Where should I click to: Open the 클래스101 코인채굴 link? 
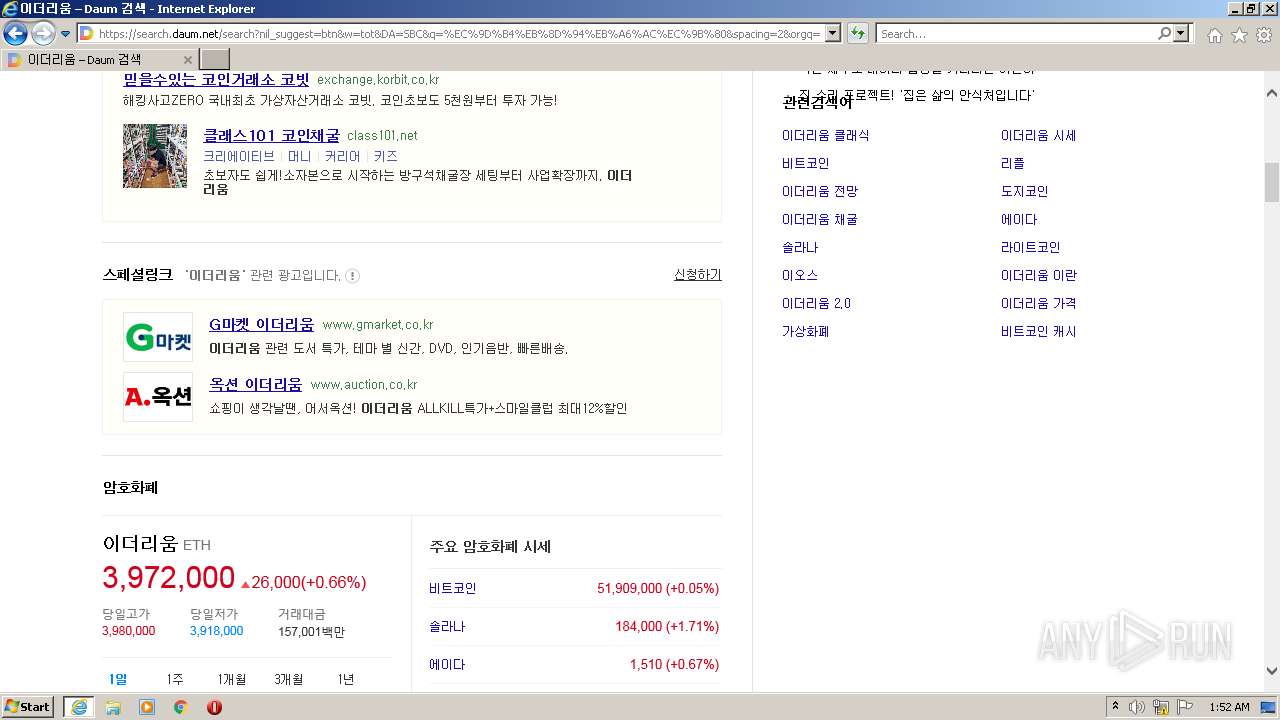[271, 135]
